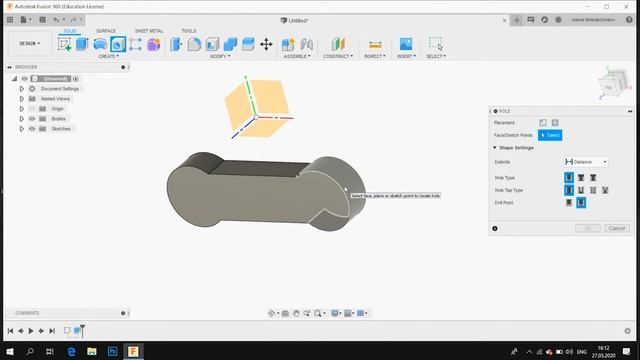The width and height of the screenshot is (640, 360).
Task: Switch to the Tools tab
Action: (189, 31)
